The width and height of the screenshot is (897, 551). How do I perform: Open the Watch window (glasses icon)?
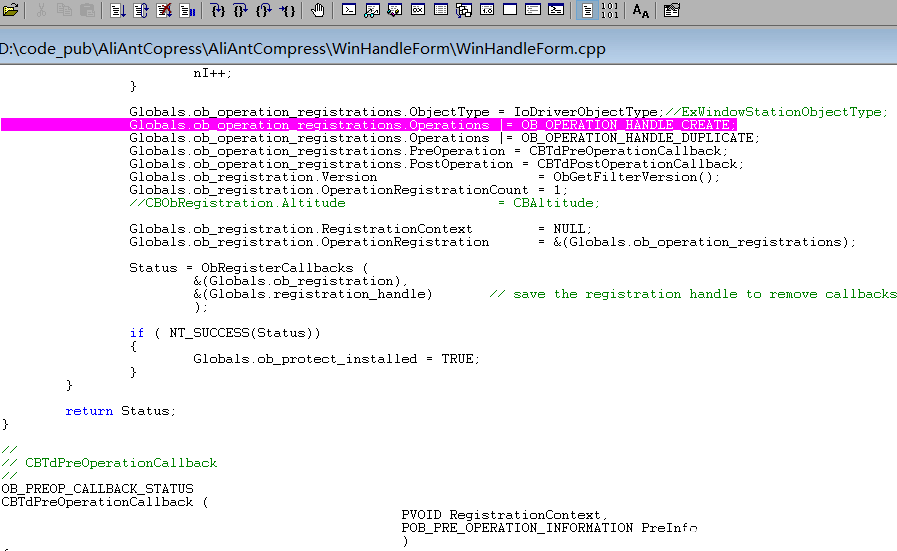pyautogui.click(x=372, y=11)
